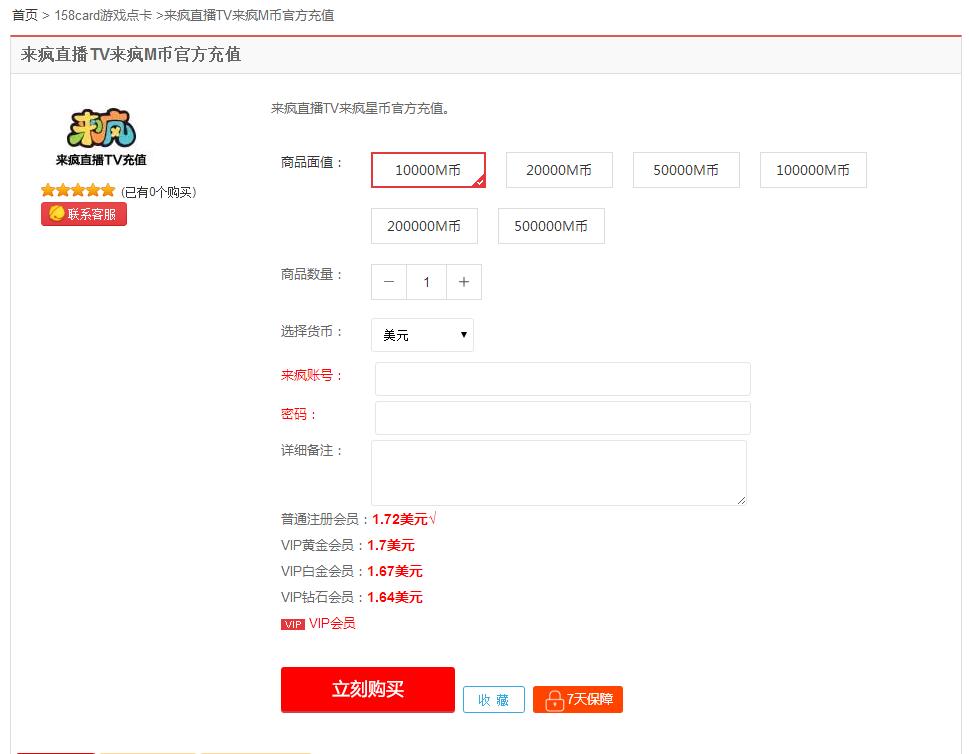Focus the 密码 password field
The height and width of the screenshot is (754, 969).
[562, 418]
